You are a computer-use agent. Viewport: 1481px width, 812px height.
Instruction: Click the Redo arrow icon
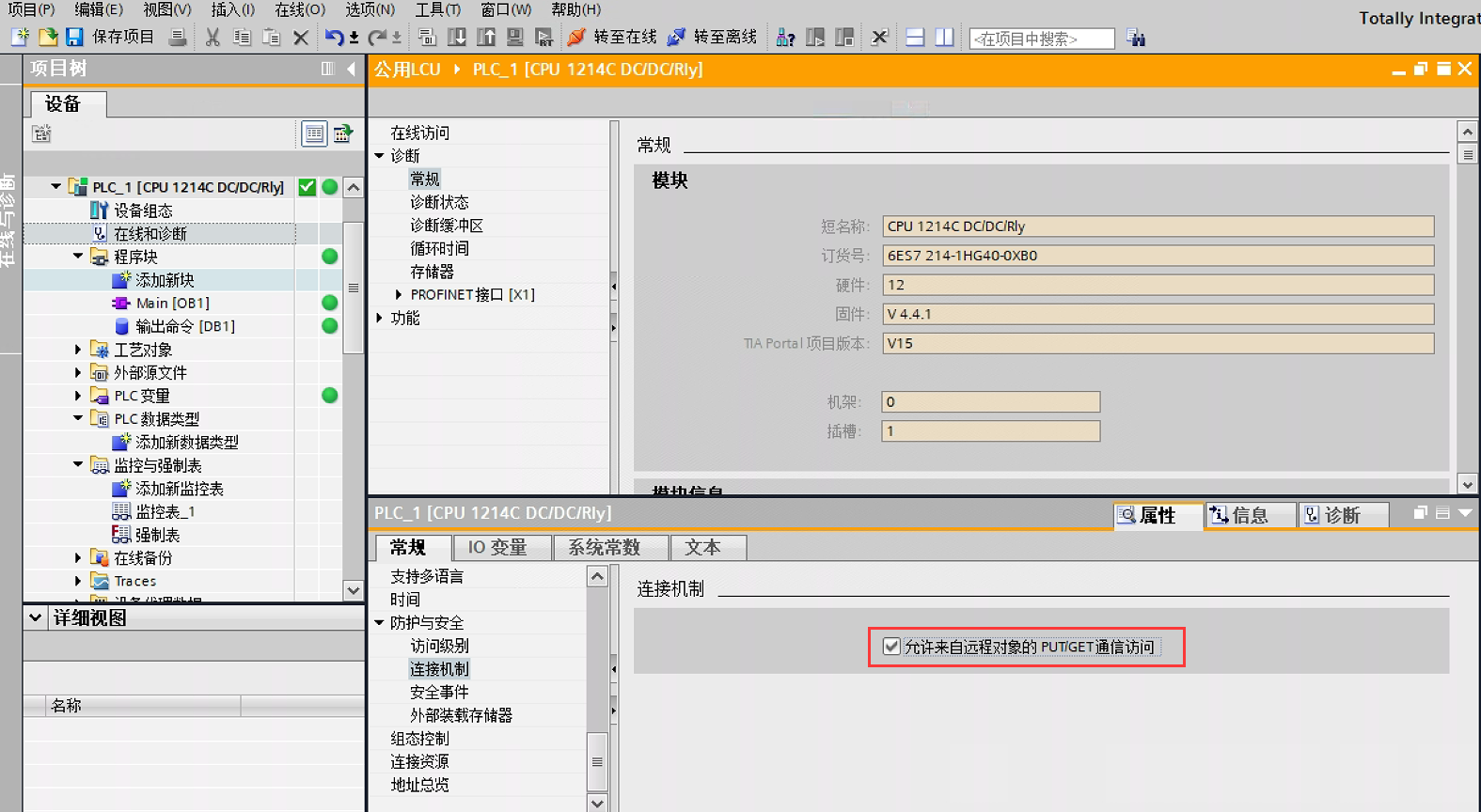tap(377, 38)
